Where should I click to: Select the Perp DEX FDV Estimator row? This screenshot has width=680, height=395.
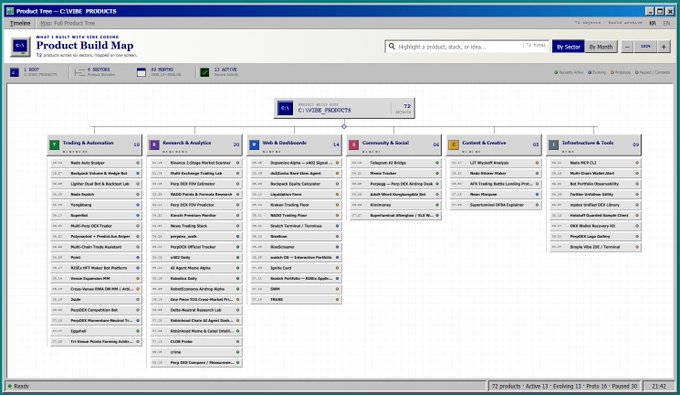196,184
